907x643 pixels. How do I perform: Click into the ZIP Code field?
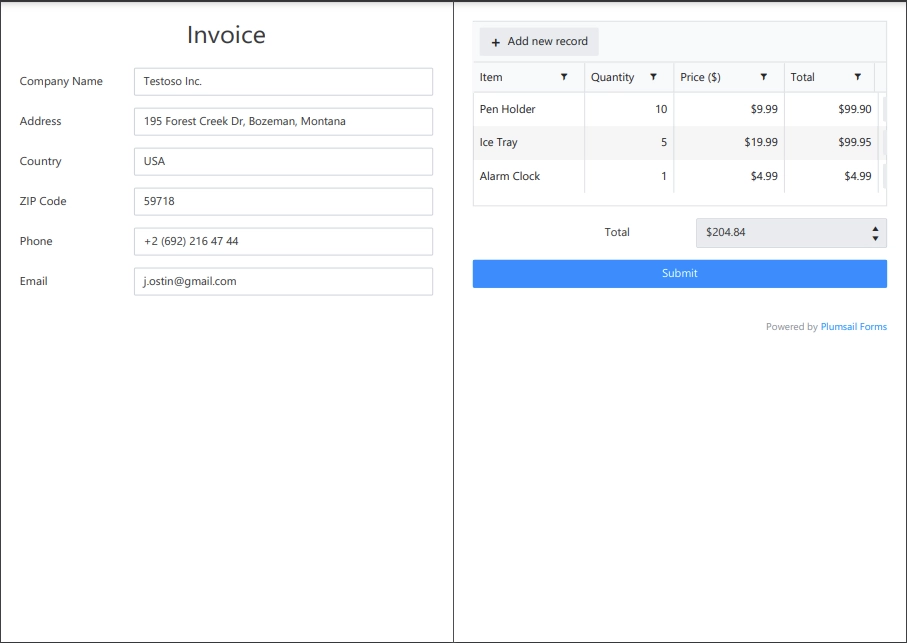point(283,201)
